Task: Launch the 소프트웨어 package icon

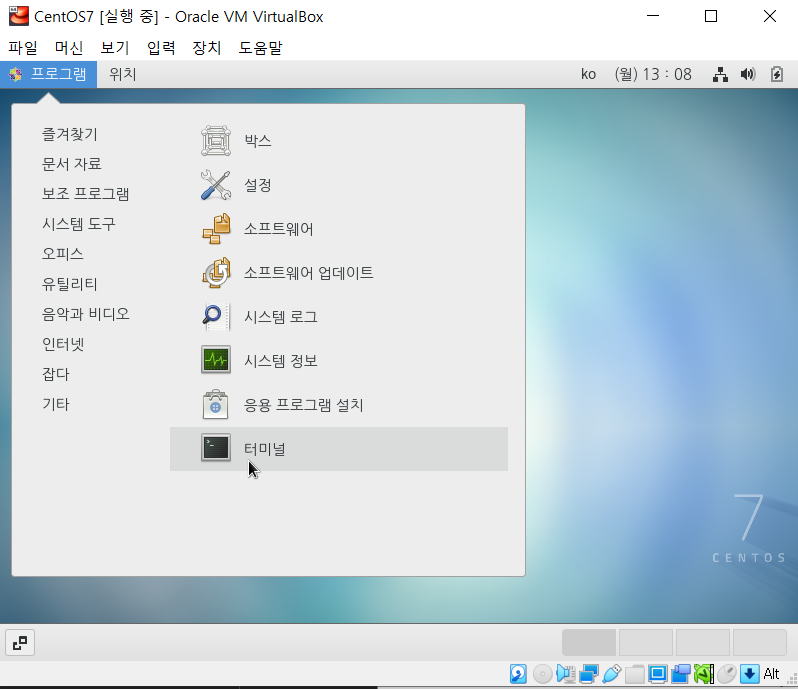Action: click(x=216, y=228)
